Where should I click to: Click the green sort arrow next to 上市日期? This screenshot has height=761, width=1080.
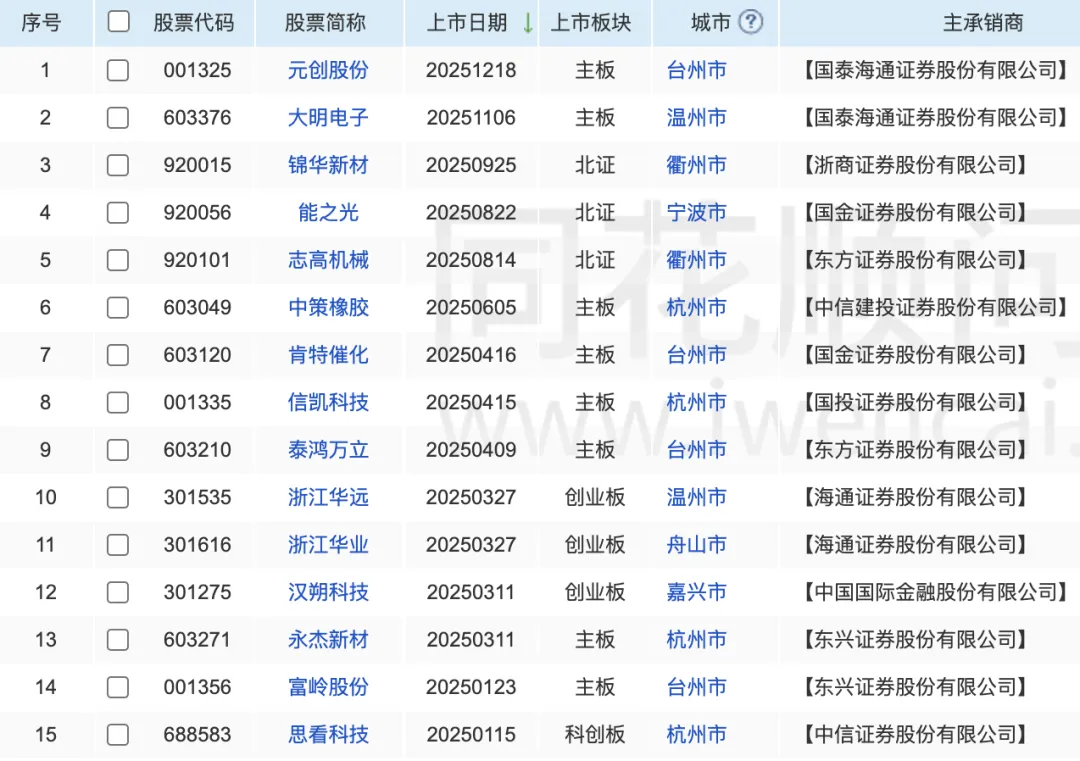click(528, 23)
